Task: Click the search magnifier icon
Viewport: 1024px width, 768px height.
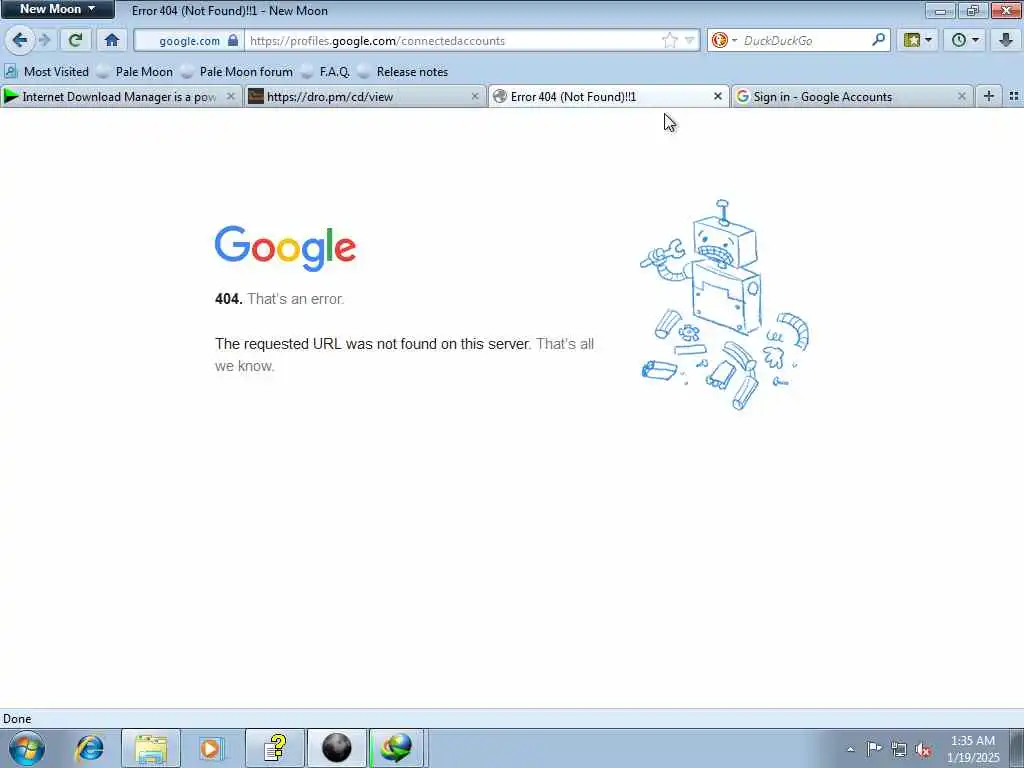Action: [878, 40]
